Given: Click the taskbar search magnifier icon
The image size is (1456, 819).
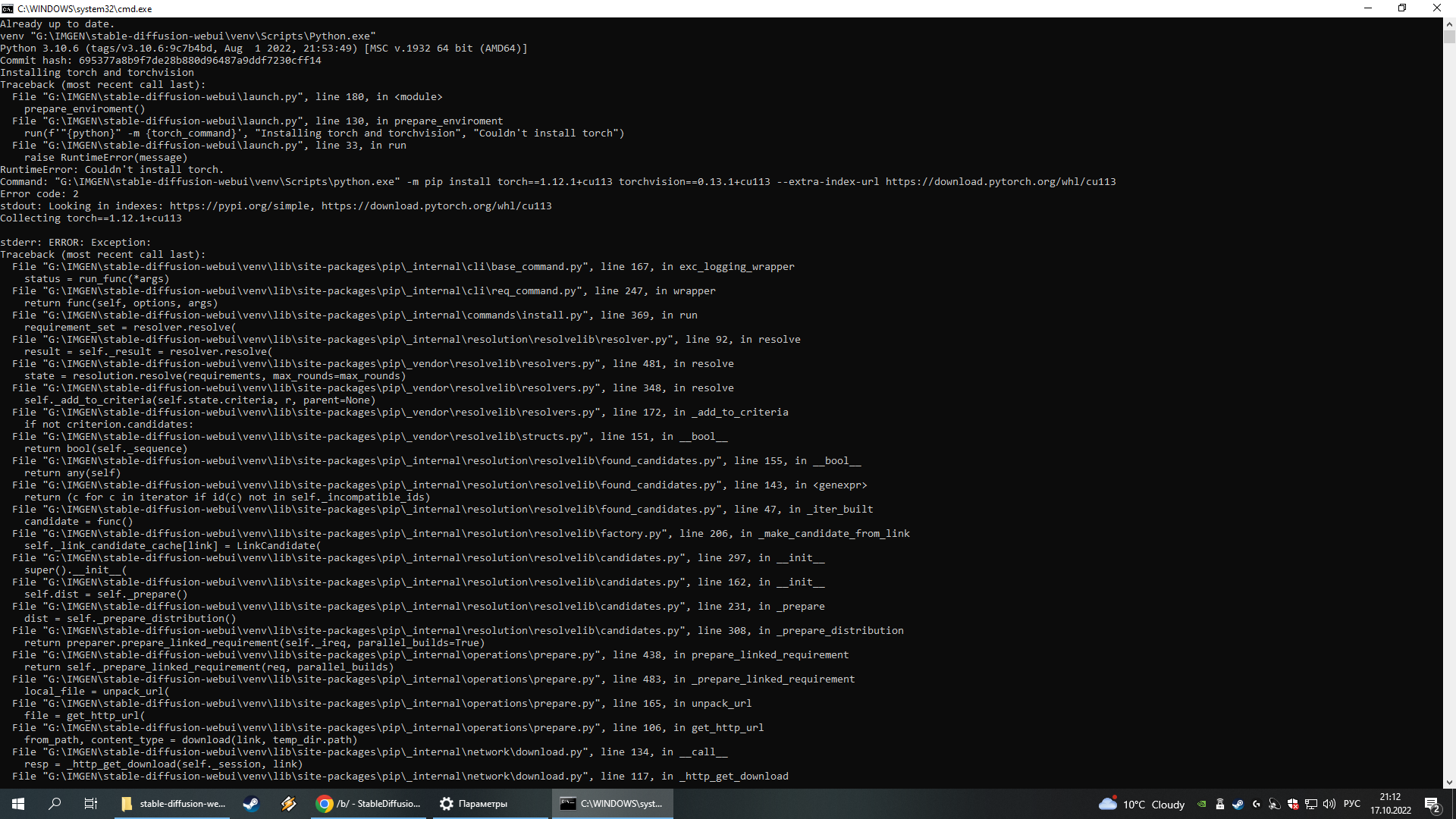Looking at the screenshot, I should (x=55, y=804).
